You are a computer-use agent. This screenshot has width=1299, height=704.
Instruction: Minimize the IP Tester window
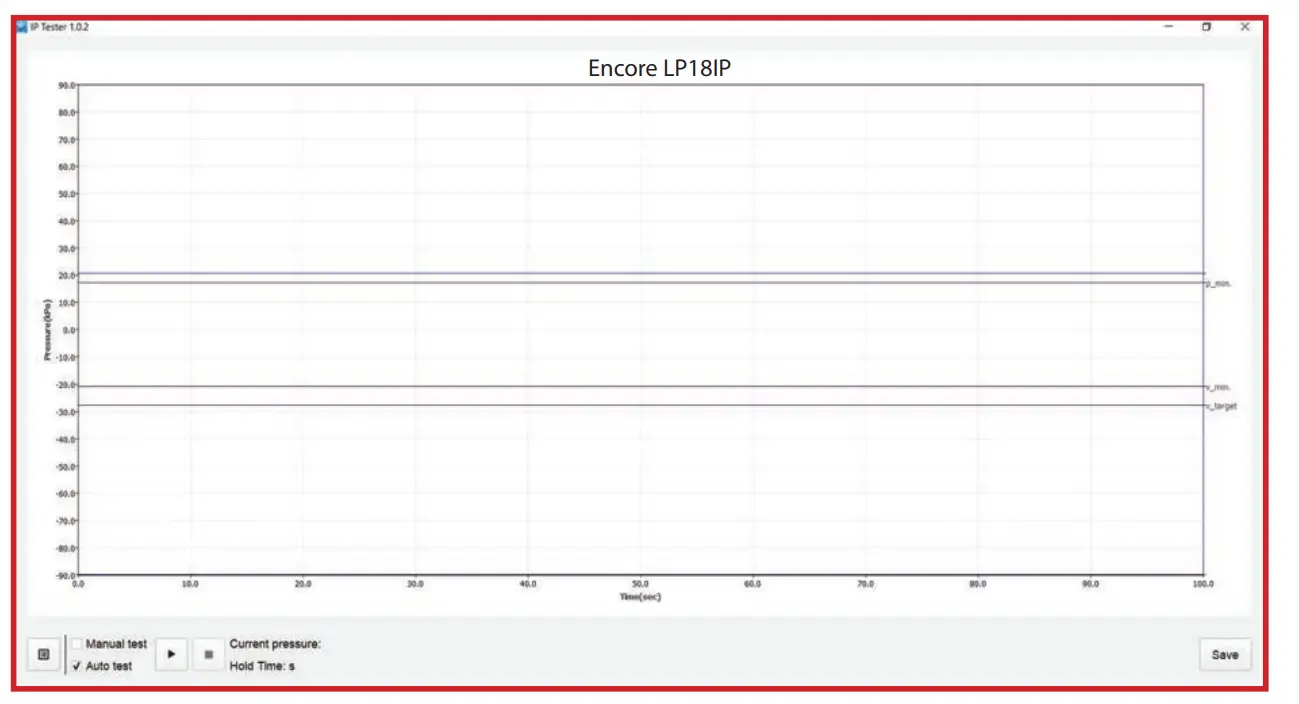pyautogui.click(x=1168, y=27)
